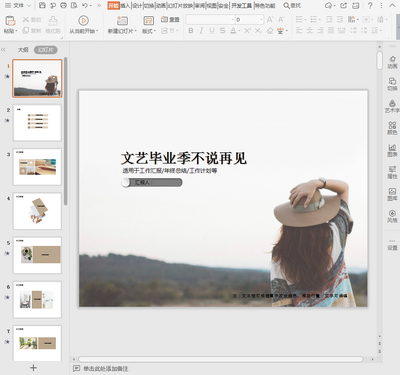The height and width of the screenshot is (375, 400).
Task: Click the Format Painter brush icon
Action: tap(53, 21)
